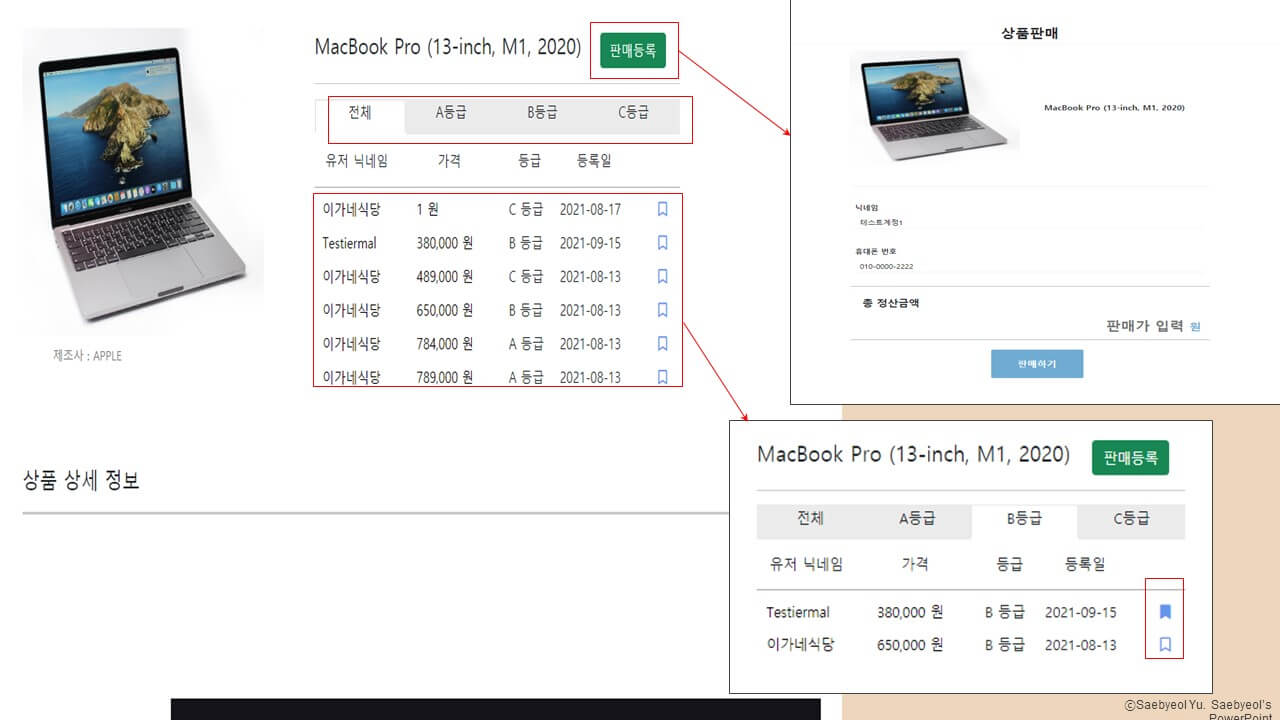Click 'Testiermal' nickname in main list
The width and height of the screenshot is (1280, 720).
(x=350, y=243)
